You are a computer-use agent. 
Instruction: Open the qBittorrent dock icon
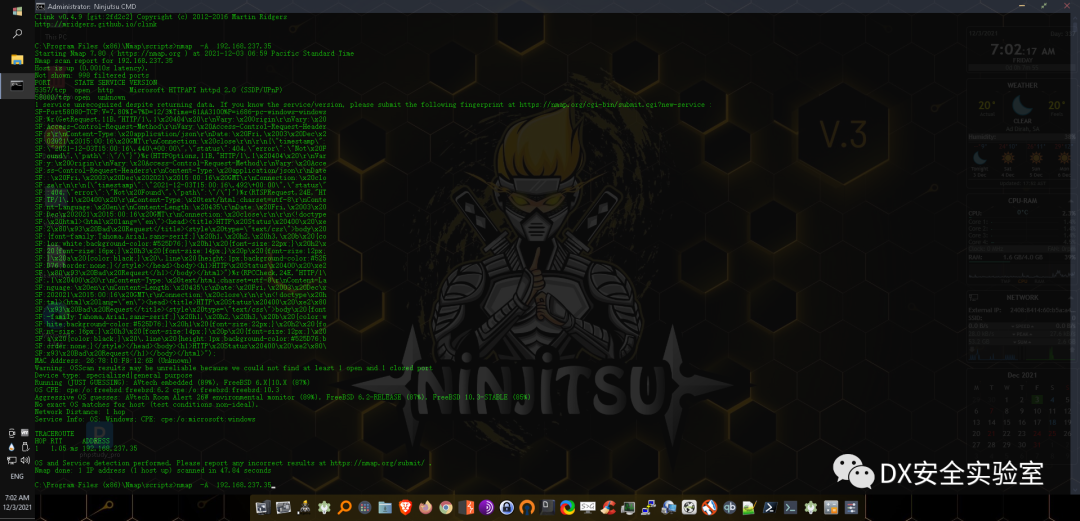coord(729,507)
